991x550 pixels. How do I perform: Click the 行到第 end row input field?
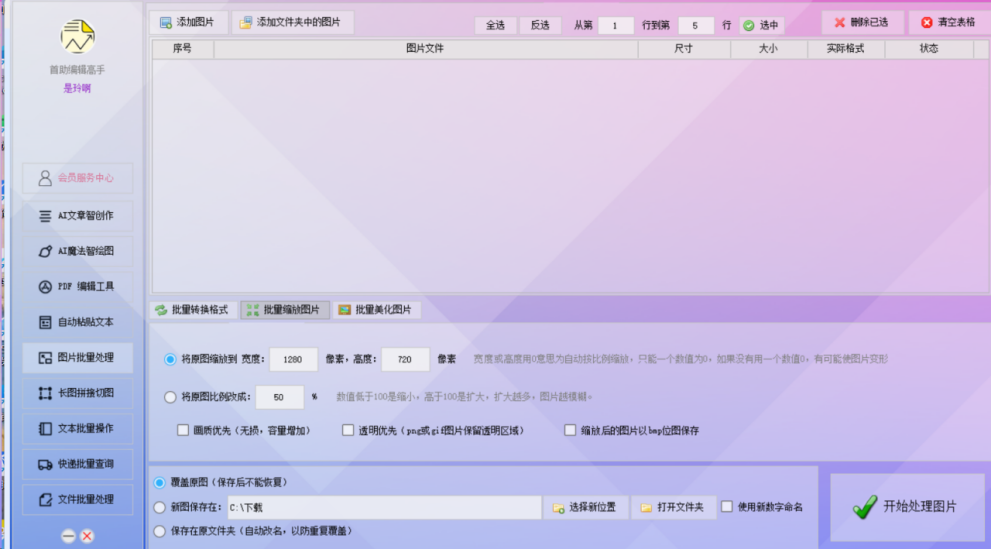click(x=695, y=25)
